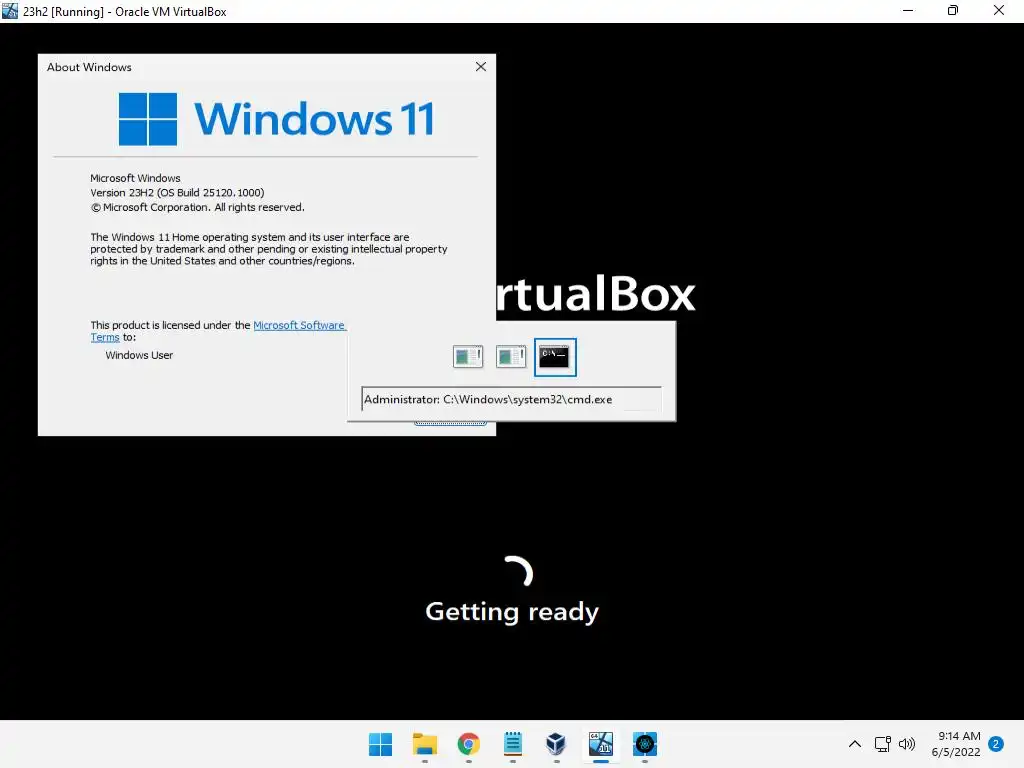Open the dark atom-logo taskbar app
The image size is (1024, 768).
click(645, 744)
